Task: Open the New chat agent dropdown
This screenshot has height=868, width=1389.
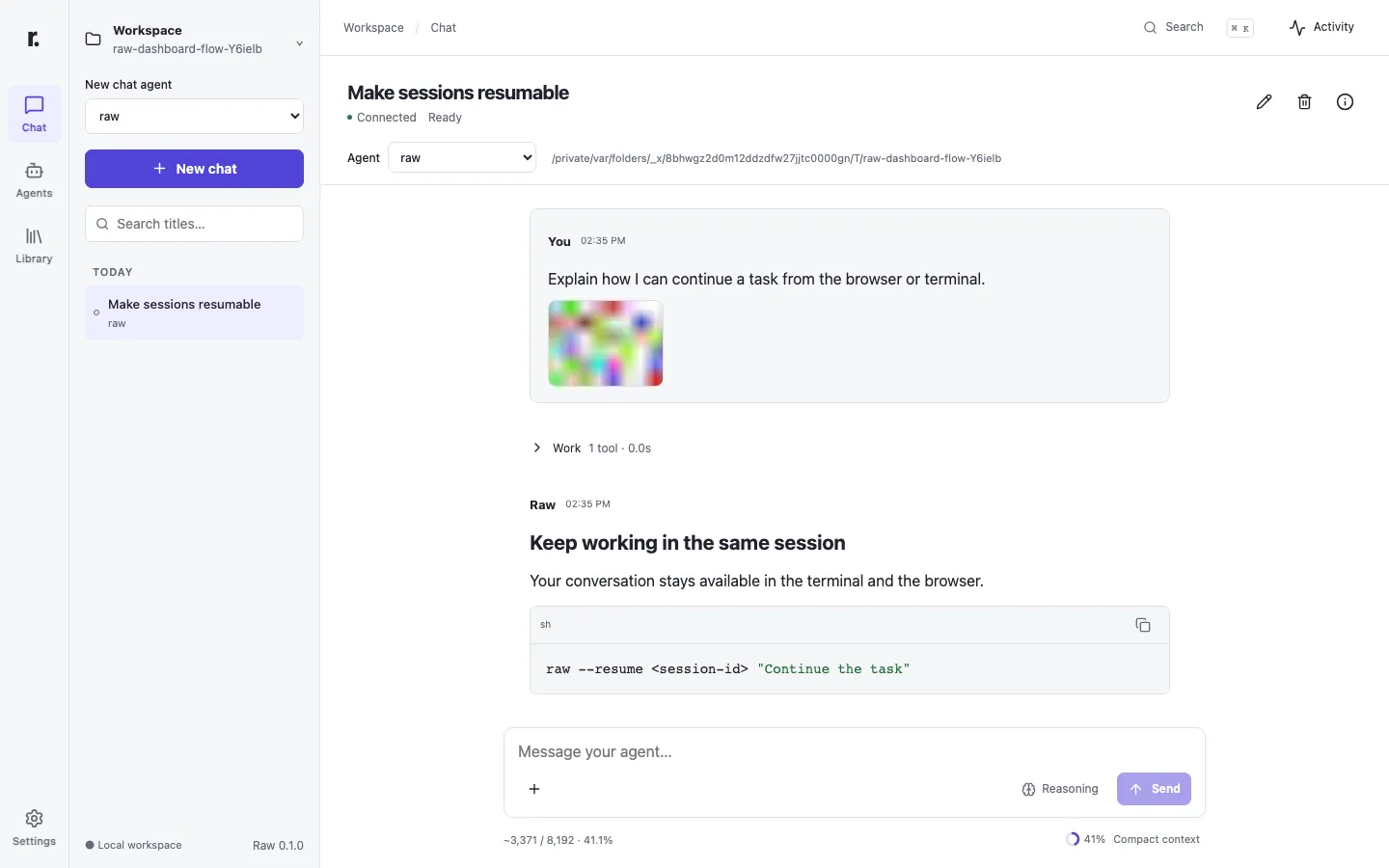Action: [x=194, y=116]
